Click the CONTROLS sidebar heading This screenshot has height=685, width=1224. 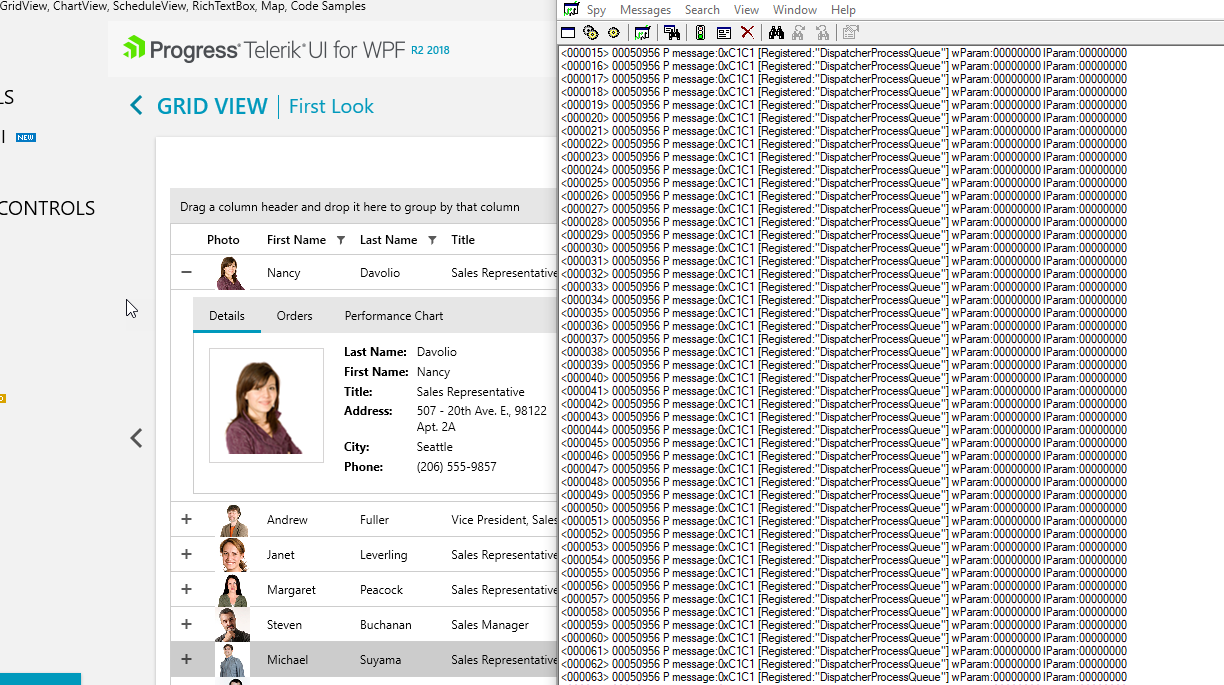(48, 208)
